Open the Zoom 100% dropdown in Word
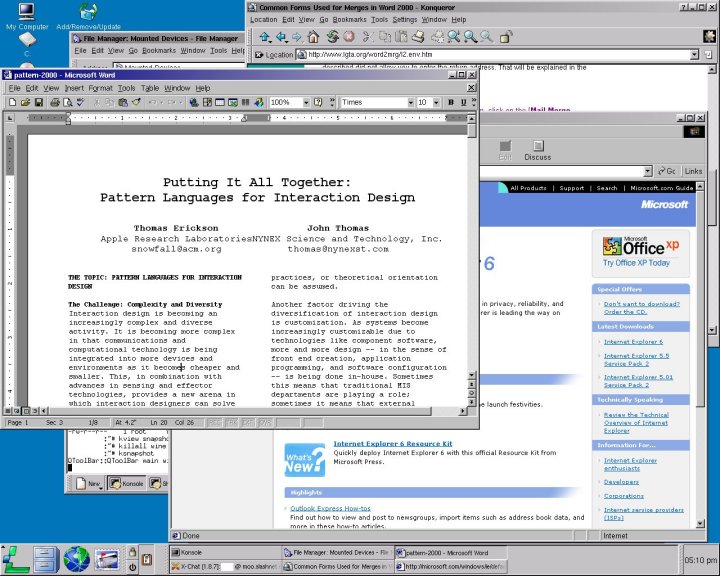The height and width of the screenshot is (576, 720). coord(306,102)
